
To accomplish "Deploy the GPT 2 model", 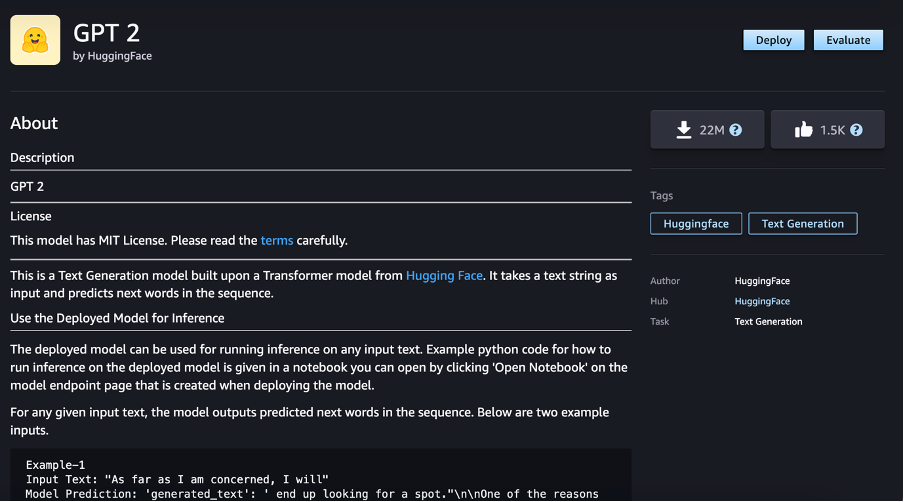I will coord(774,40).
